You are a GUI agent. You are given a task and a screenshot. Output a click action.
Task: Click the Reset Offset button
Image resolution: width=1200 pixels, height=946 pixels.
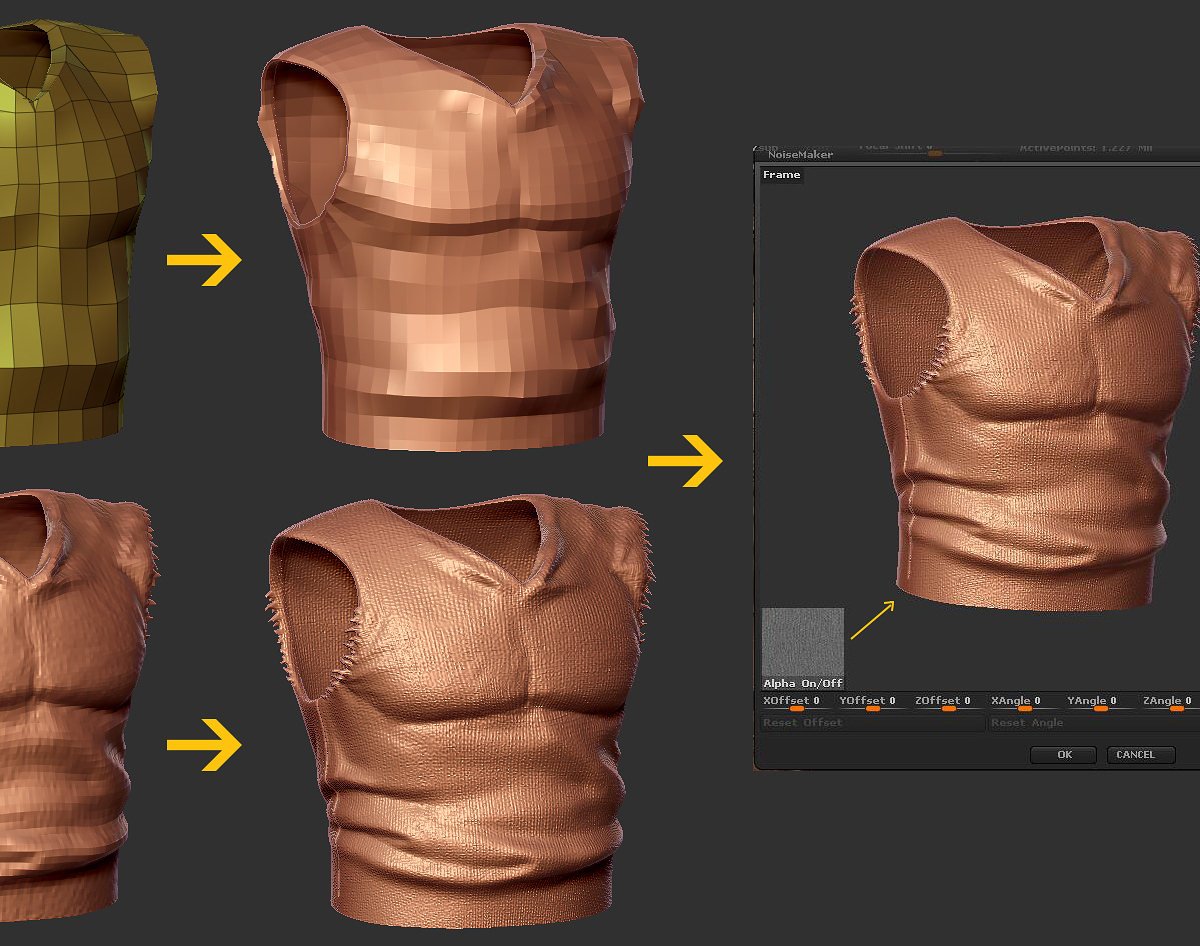pyautogui.click(x=873, y=723)
